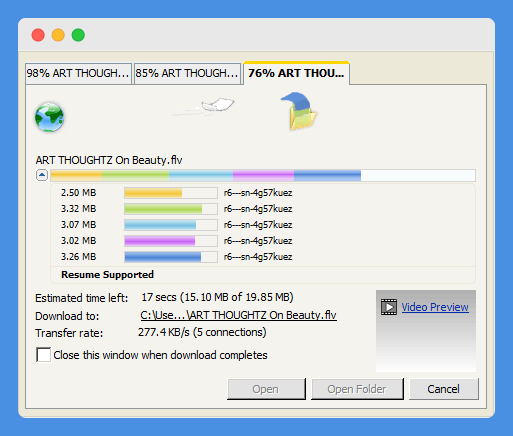The height and width of the screenshot is (436, 513).
Task: Click the overall multicolor download progress bar
Action: click(x=263, y=175)
